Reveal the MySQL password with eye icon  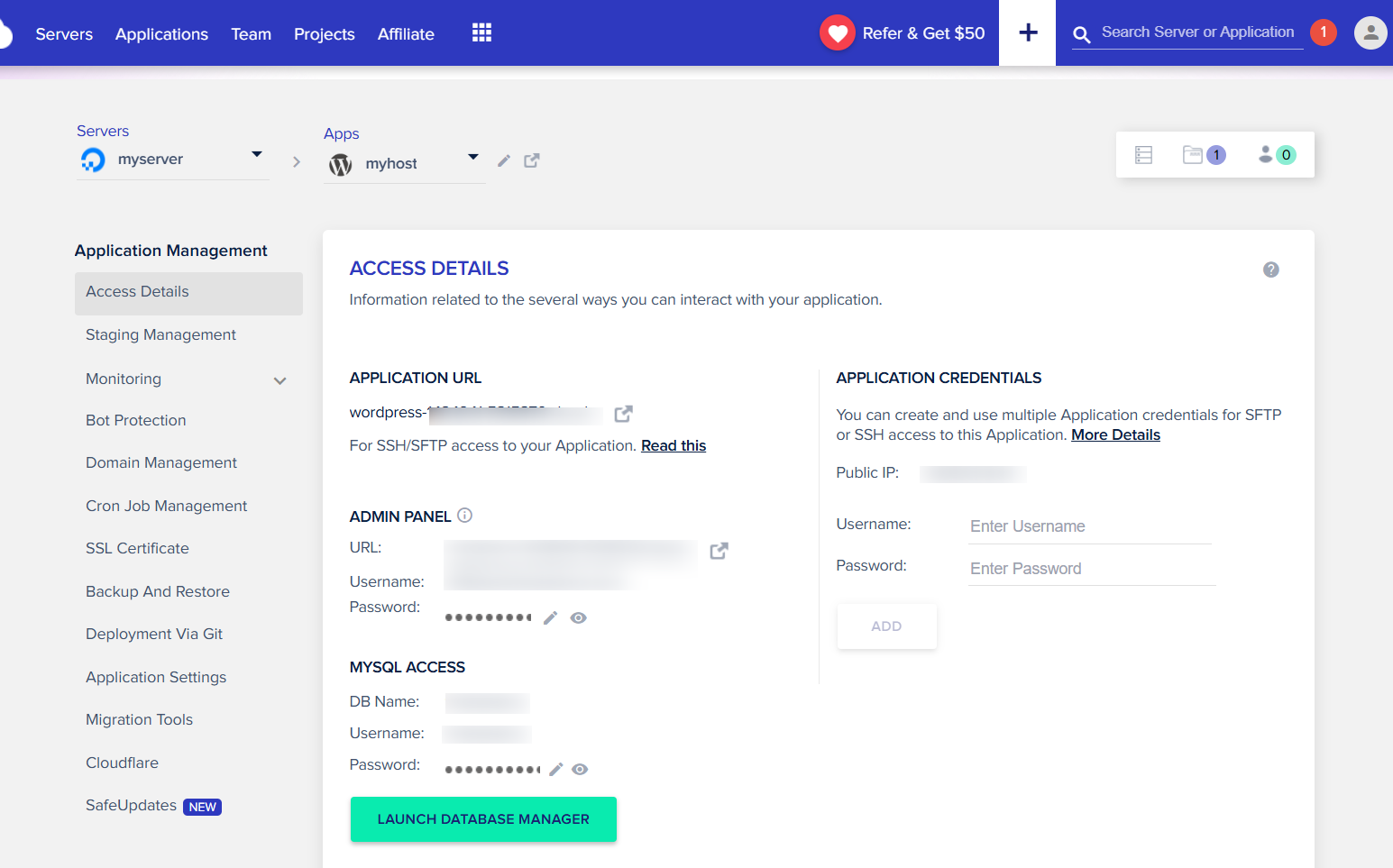tap(580, 769)
